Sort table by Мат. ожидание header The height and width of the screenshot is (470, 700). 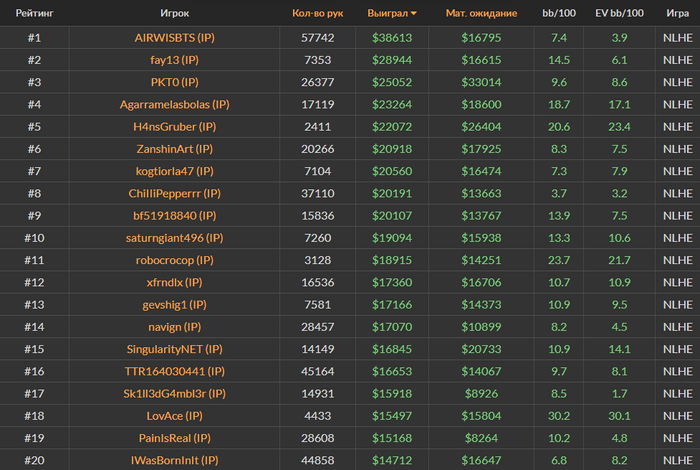coord(481,13)
